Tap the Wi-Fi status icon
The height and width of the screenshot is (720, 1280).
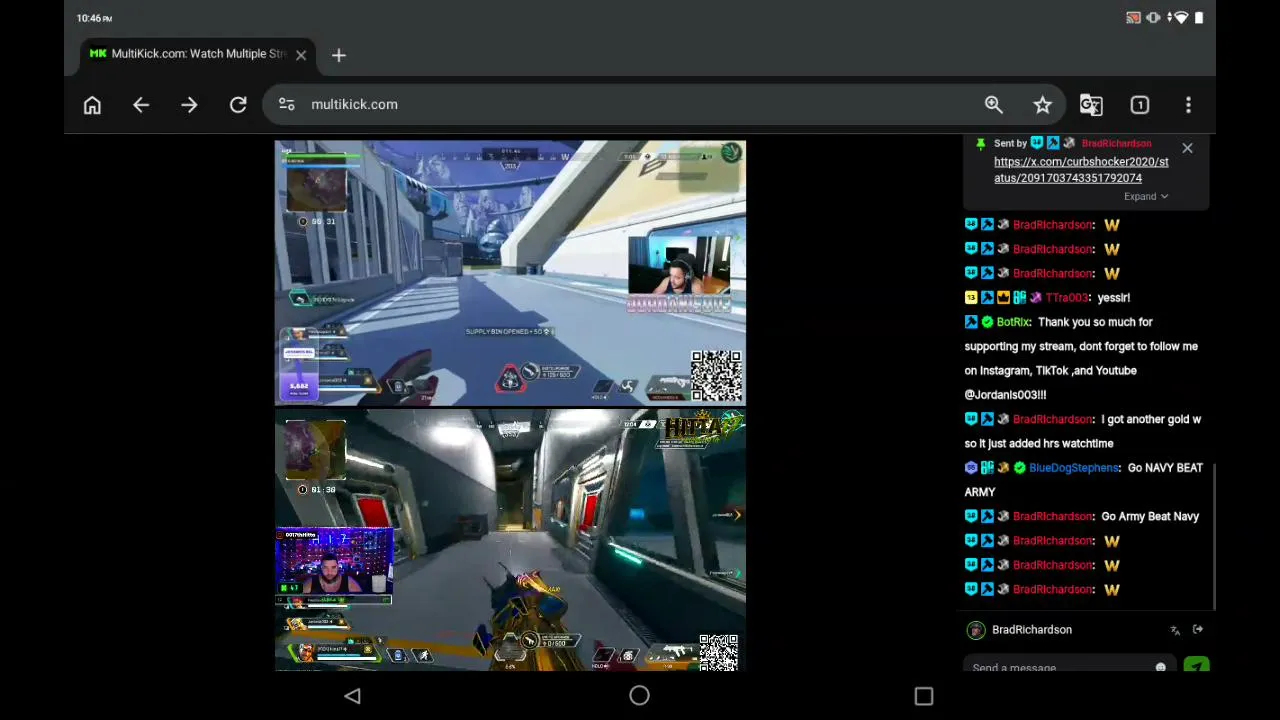pos(1180,18)
